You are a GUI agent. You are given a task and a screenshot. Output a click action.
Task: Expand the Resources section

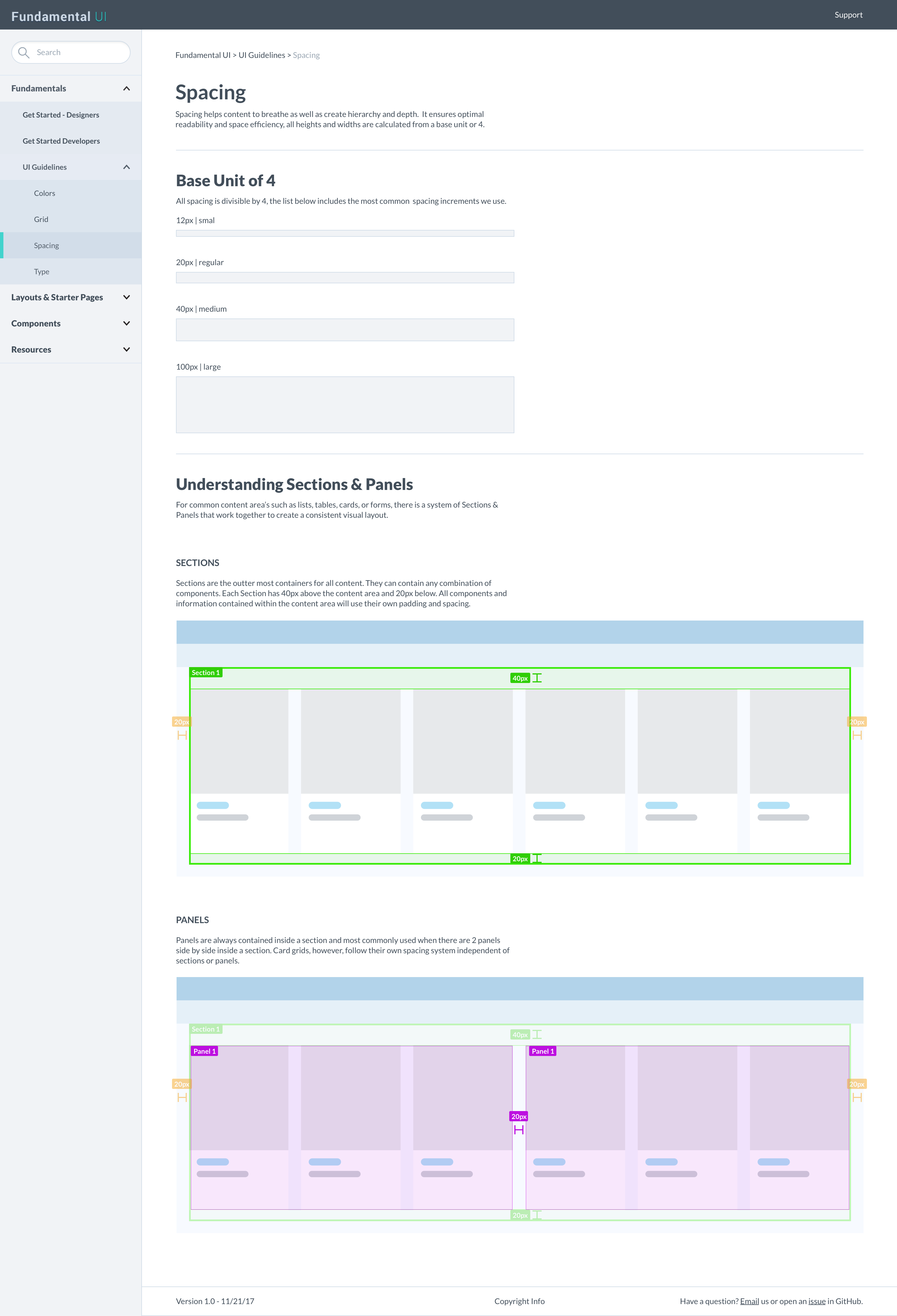[x=126, y=349]
